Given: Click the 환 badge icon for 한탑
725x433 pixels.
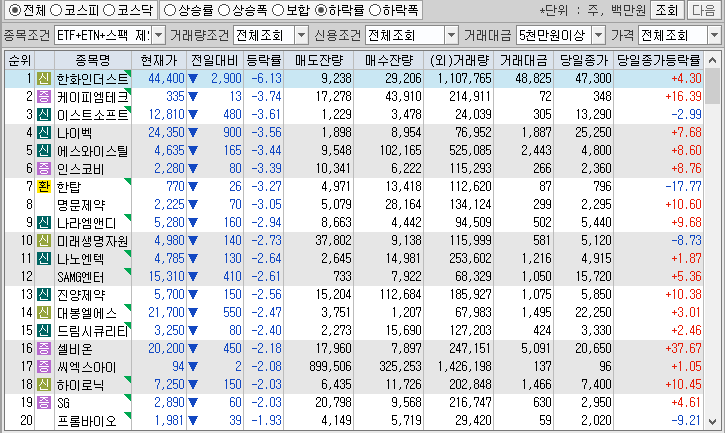Looking at the screenshot, I should pos(44,187).
